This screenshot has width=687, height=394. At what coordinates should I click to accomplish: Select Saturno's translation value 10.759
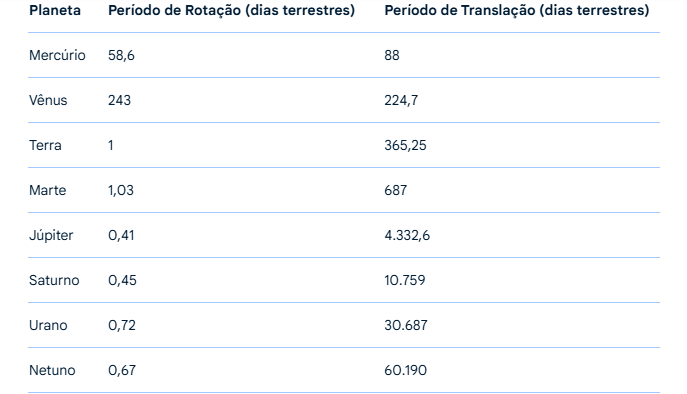[405, 280]
